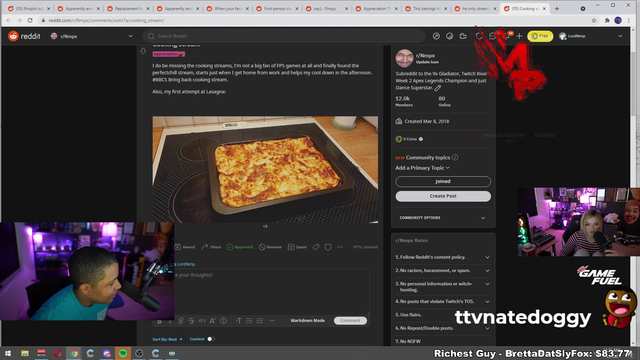Click the downvote arrow on the post
The image size is (640, 360).
point(143,51)
